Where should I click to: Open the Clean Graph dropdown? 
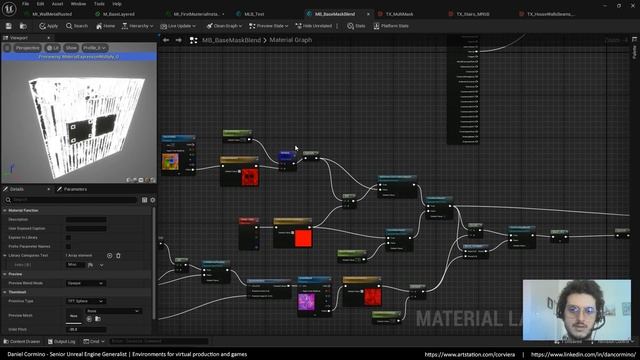[x=224, y=26]
